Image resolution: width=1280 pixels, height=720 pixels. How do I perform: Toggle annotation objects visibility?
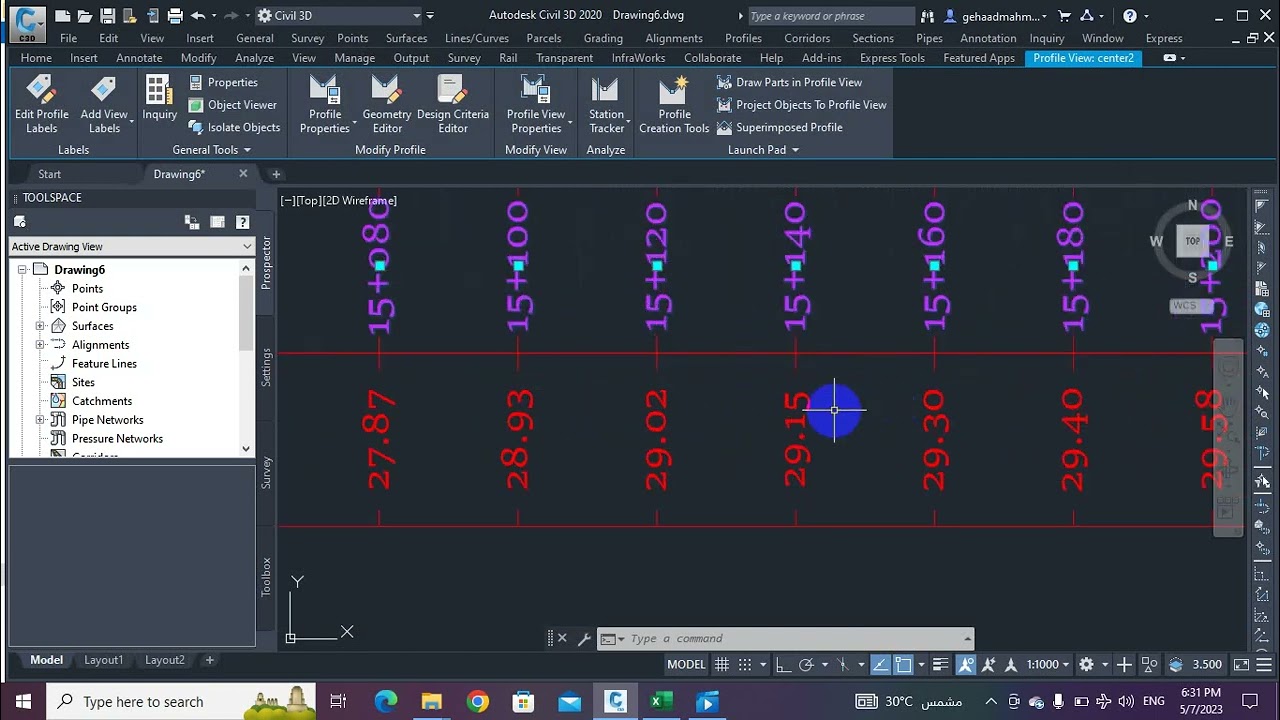966,664
